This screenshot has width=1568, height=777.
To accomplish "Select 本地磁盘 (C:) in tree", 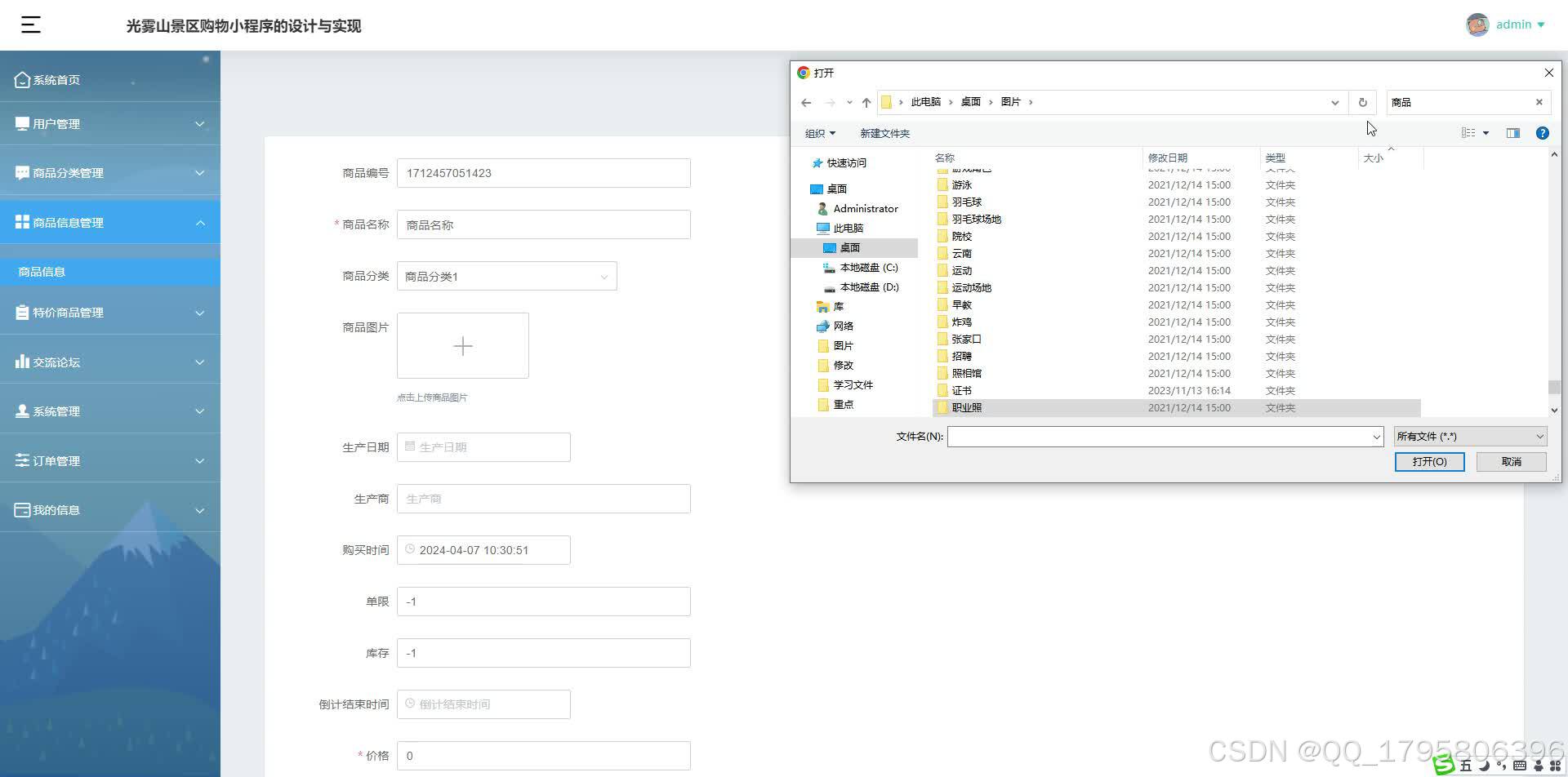I will click(x=869, y=268).
